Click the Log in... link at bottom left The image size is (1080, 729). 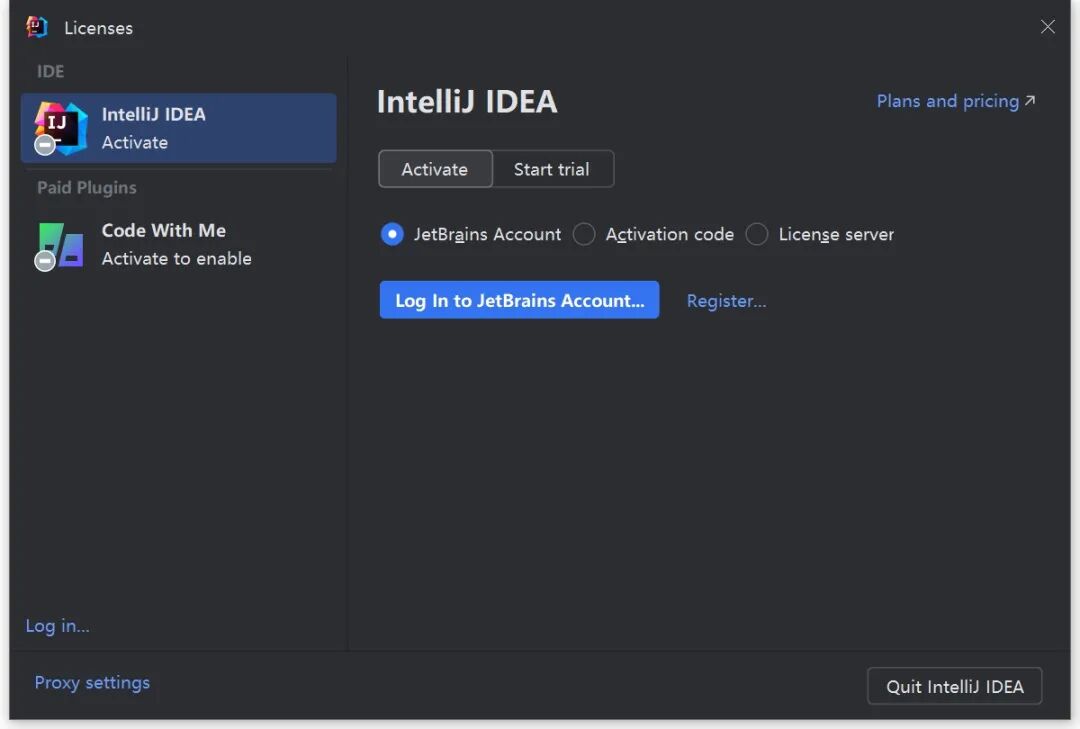tap(57, 626)
